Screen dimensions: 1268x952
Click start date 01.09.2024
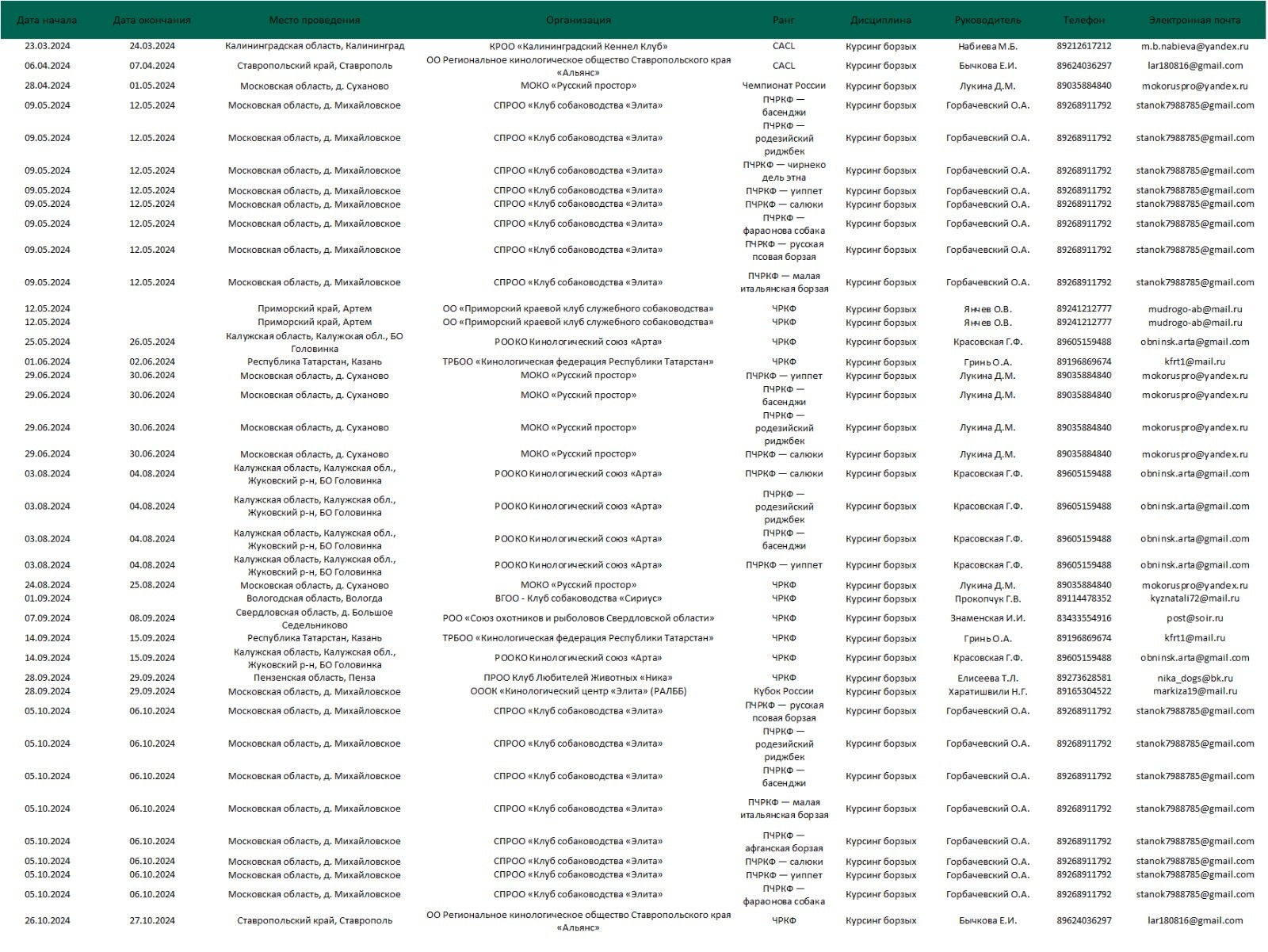point(48,598)
